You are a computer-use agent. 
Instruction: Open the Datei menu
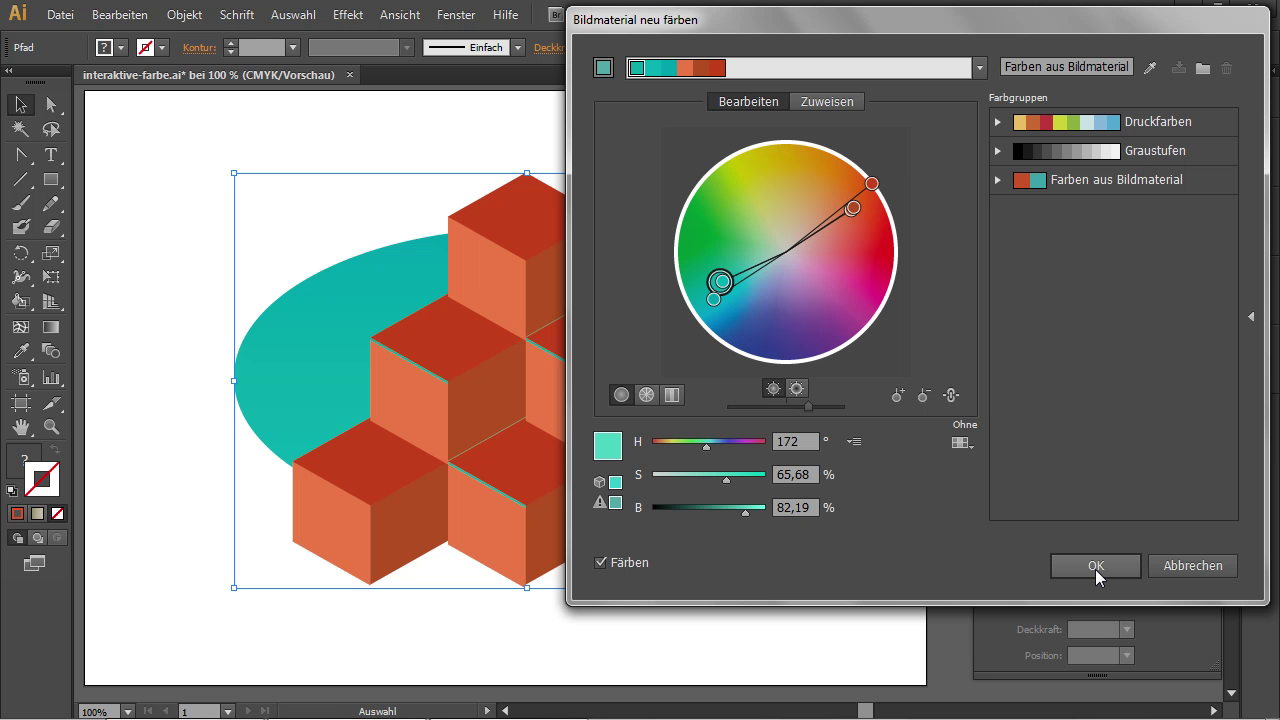pos(60,15)
